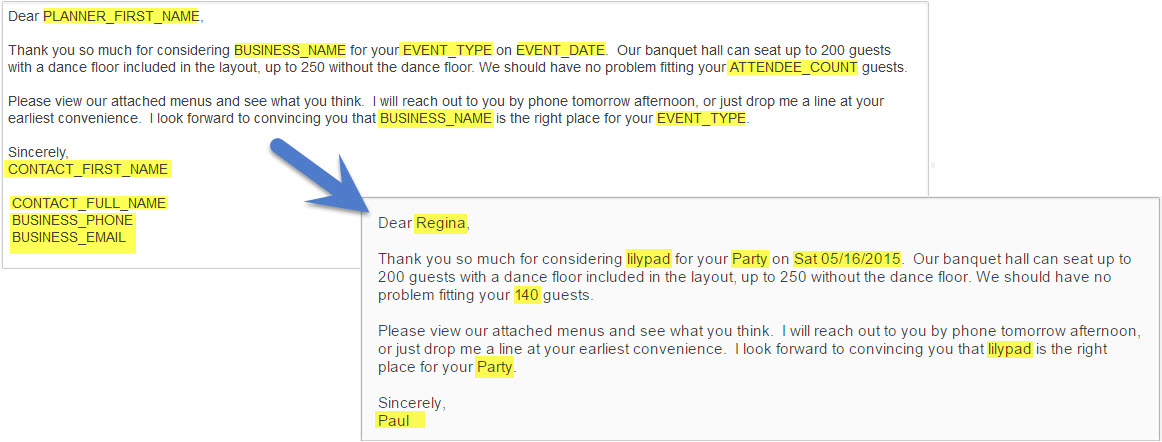Viewport: 1162px width, 442px height.
Task: Select the highlighted number 140
Action: (x=528, y=295)
